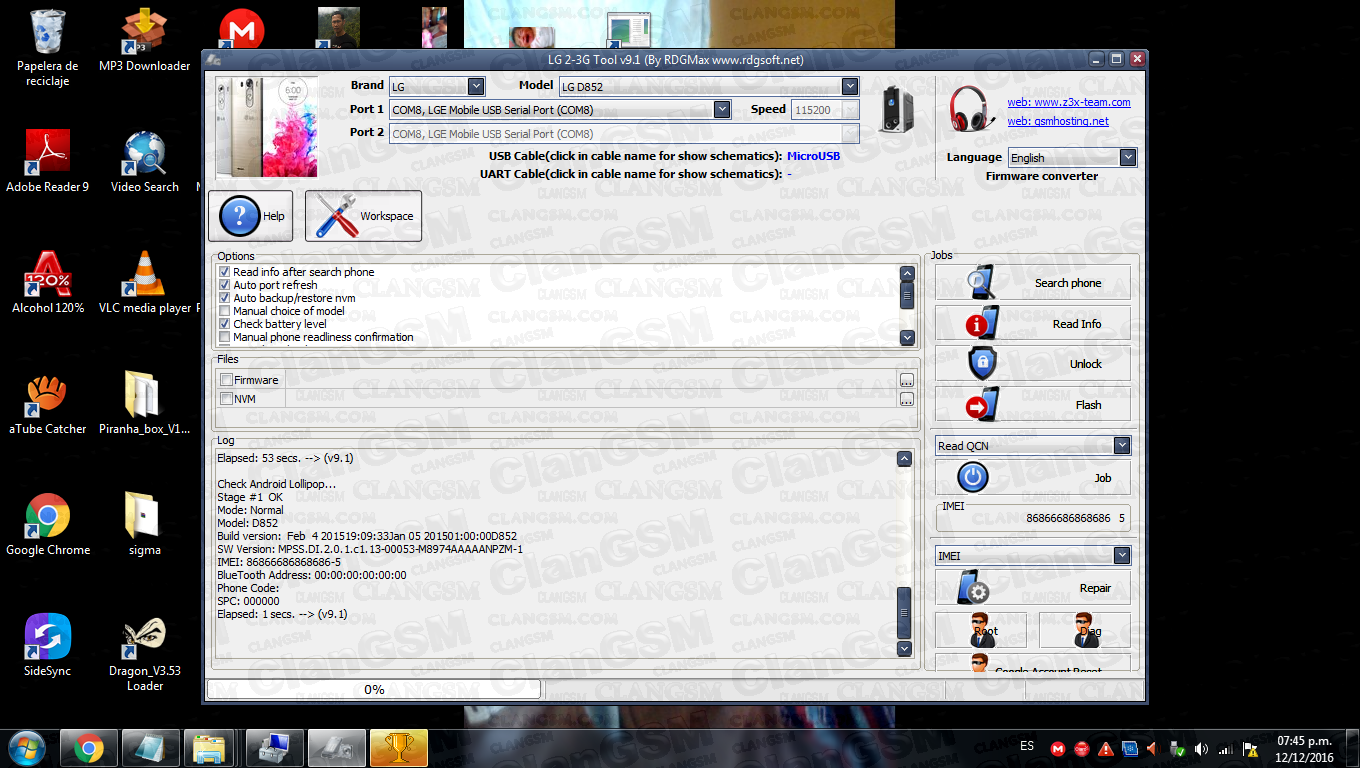Click the Search phone button

1032,283
